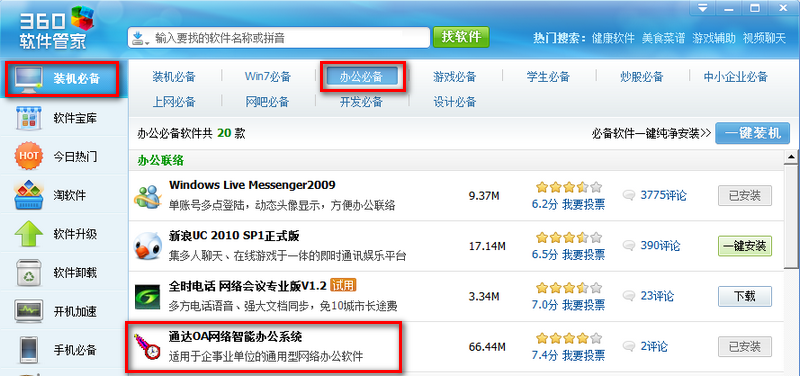Click the comment bubble beside 390评论
The height and width of the screenshot is (376, 800).
pyautogui.click(x=629, y=245)
